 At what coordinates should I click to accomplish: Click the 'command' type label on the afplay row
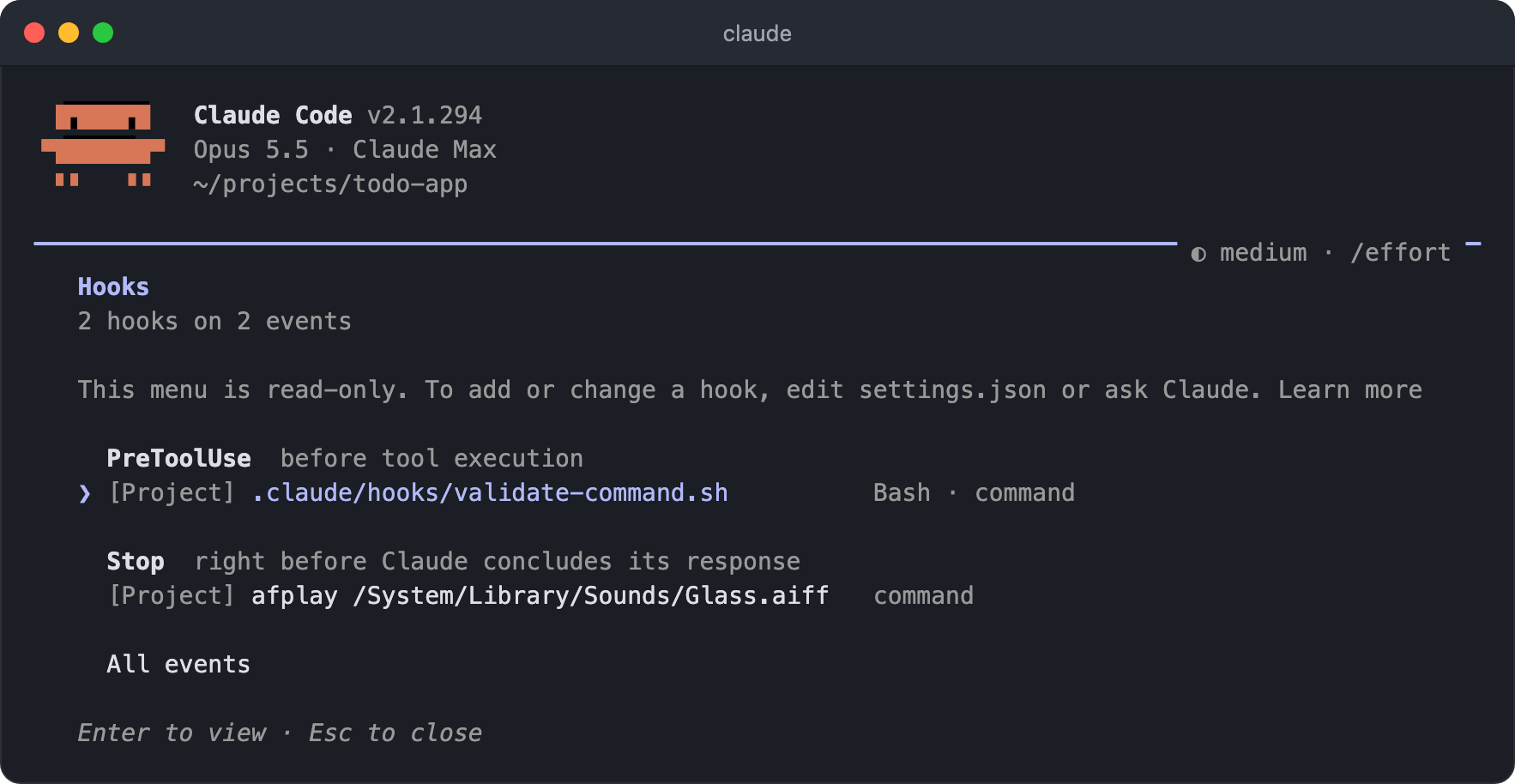[923, 595]
